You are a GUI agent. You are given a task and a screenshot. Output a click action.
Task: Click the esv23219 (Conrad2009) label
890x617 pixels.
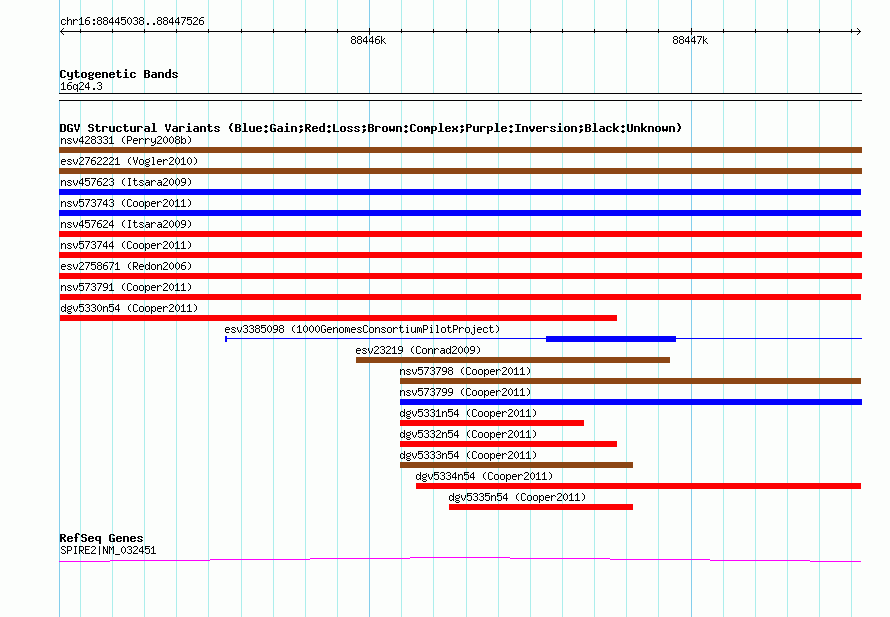pyautogui.click(x=418, y=350)
